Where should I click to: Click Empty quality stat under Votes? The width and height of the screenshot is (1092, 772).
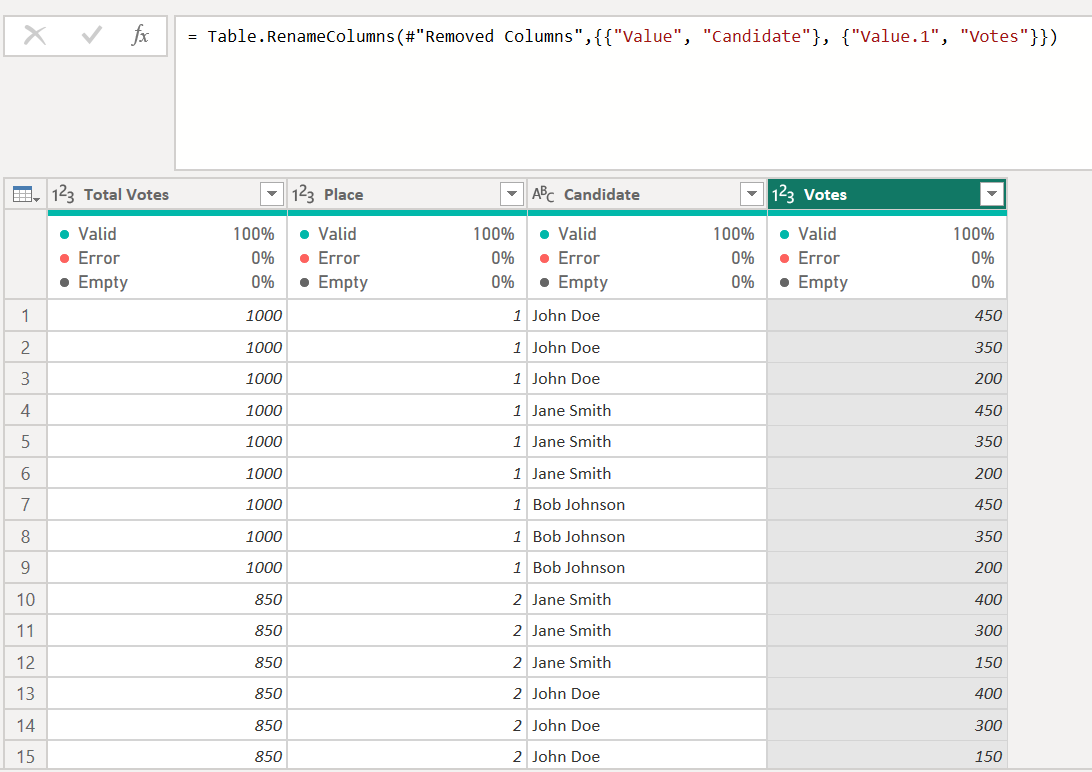pyautogui.click(x=887, y=282)
